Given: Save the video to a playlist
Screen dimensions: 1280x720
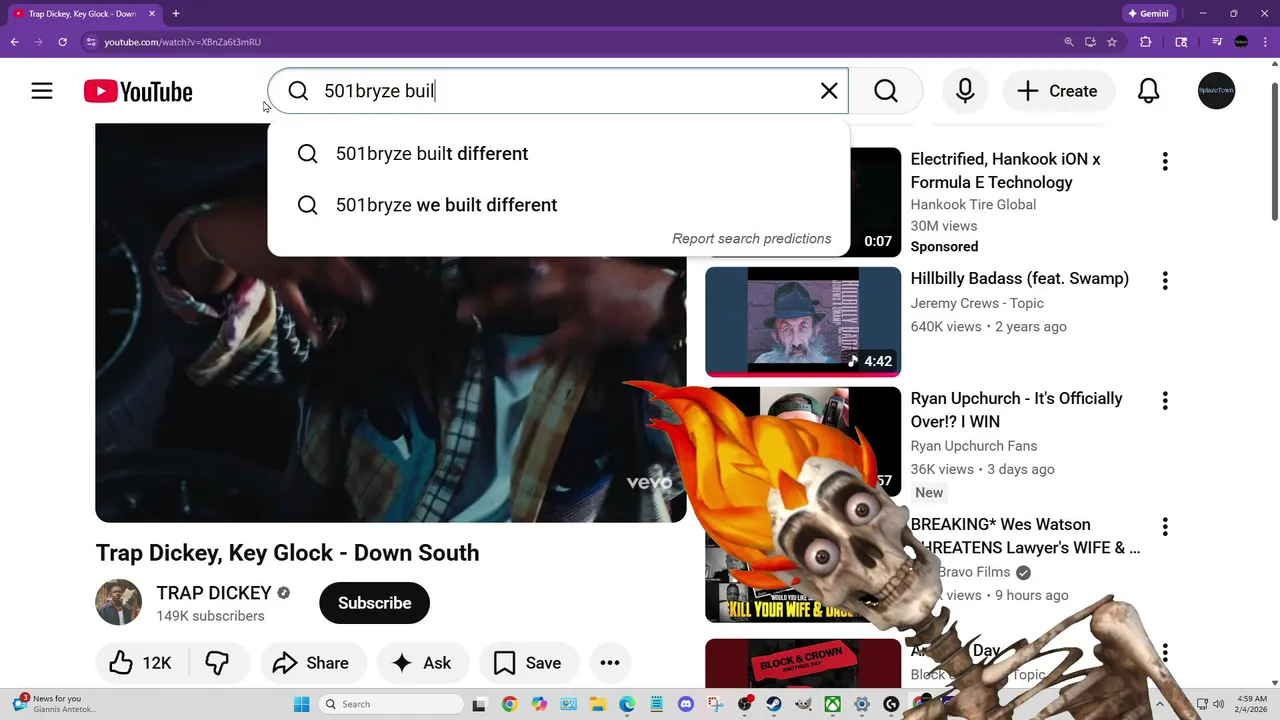Looking at the screenshot, I should point(528,663).
